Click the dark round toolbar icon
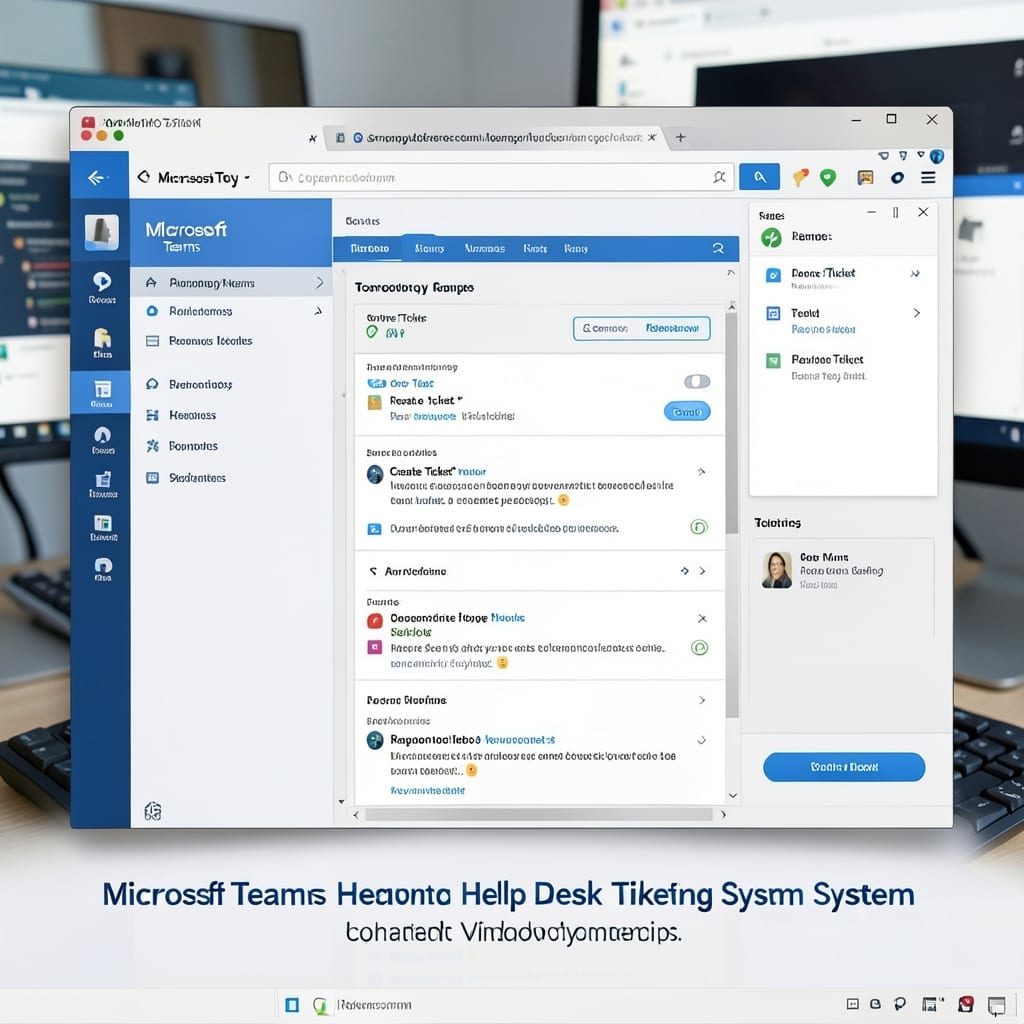This screenshot has width=1024, height=1024. coord(897,178)
